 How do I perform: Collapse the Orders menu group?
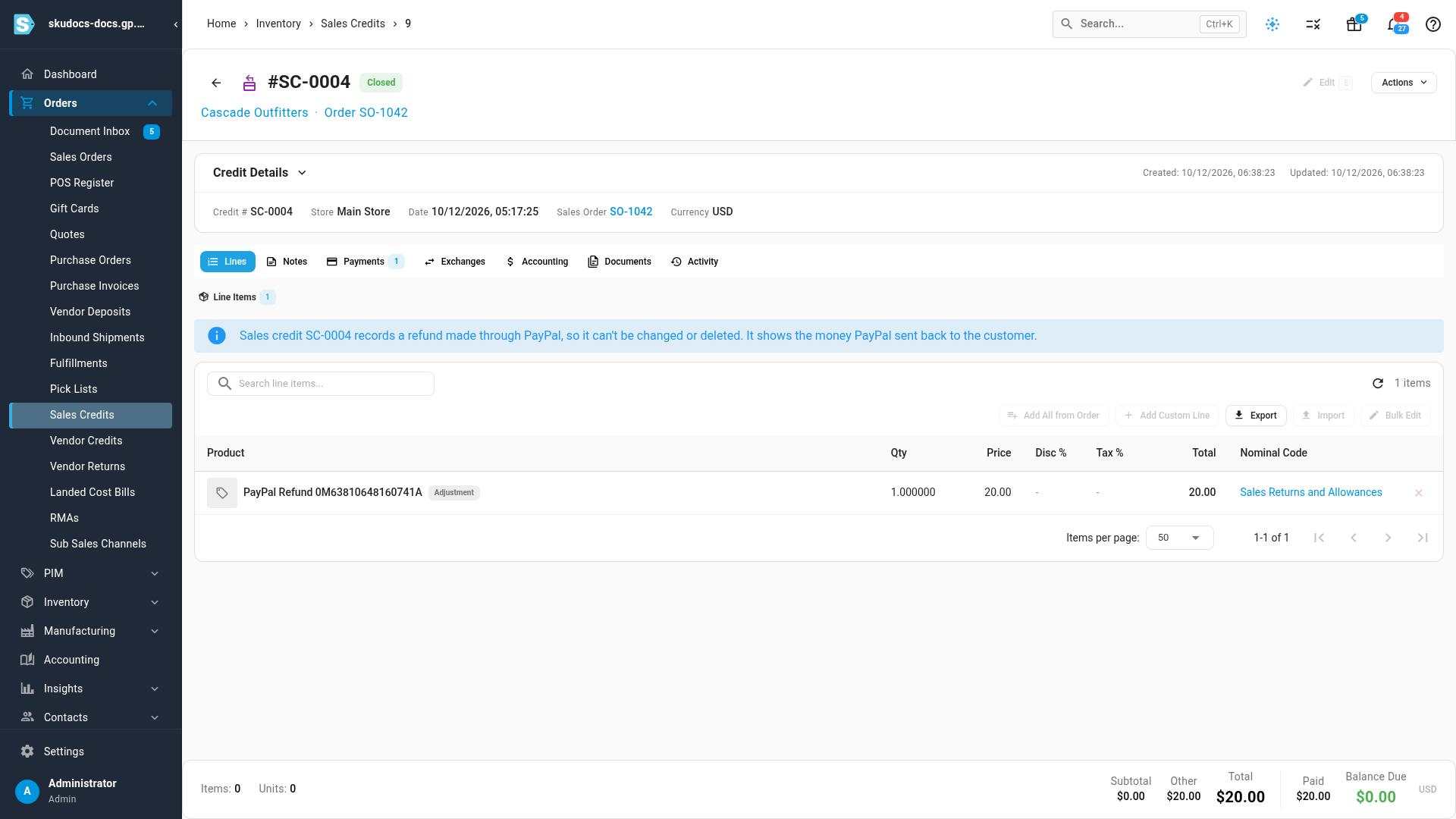coord(91,103)
